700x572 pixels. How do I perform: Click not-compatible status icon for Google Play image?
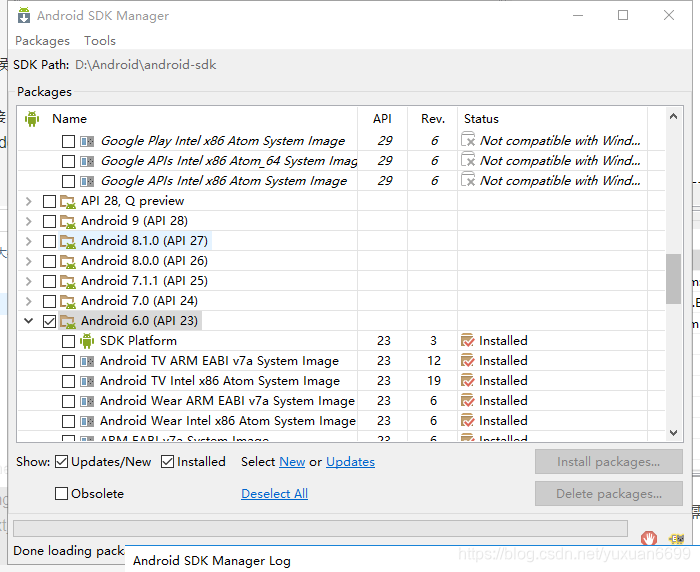[x=468, y=140]
